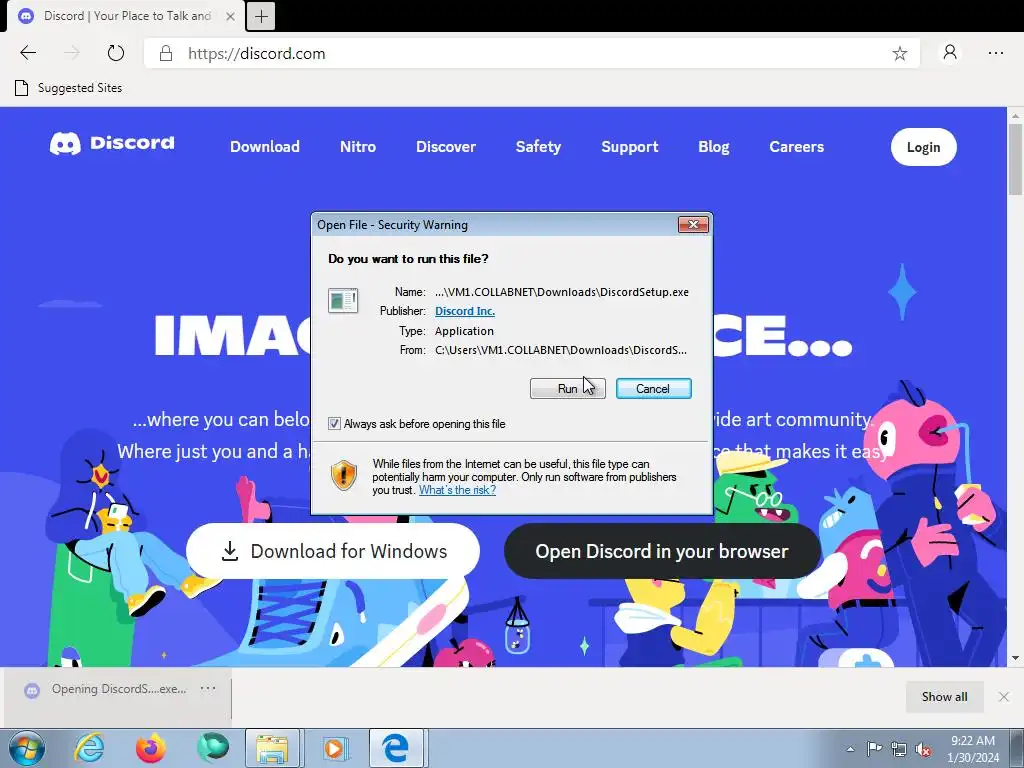Open the Discord Inc. publisher link

tap(464, 311)
